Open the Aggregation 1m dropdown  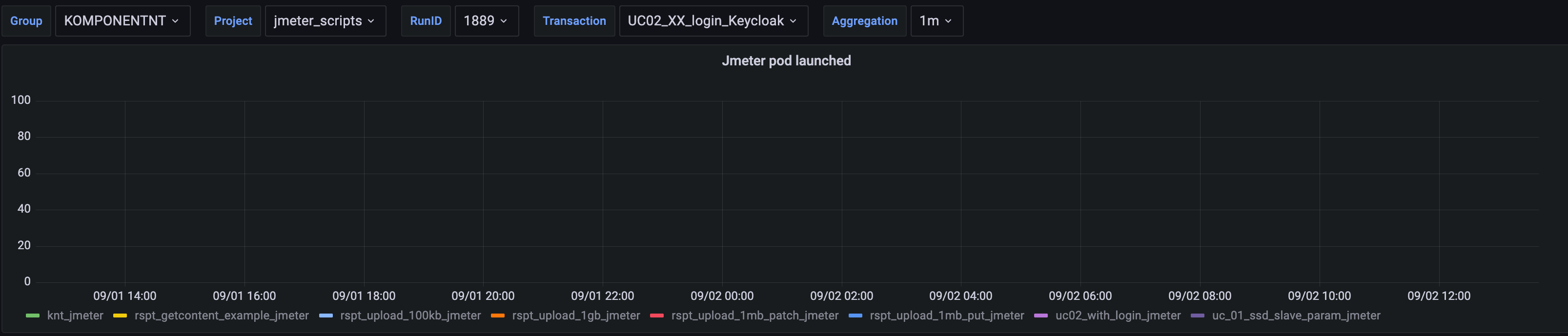(x=937, y=21)
